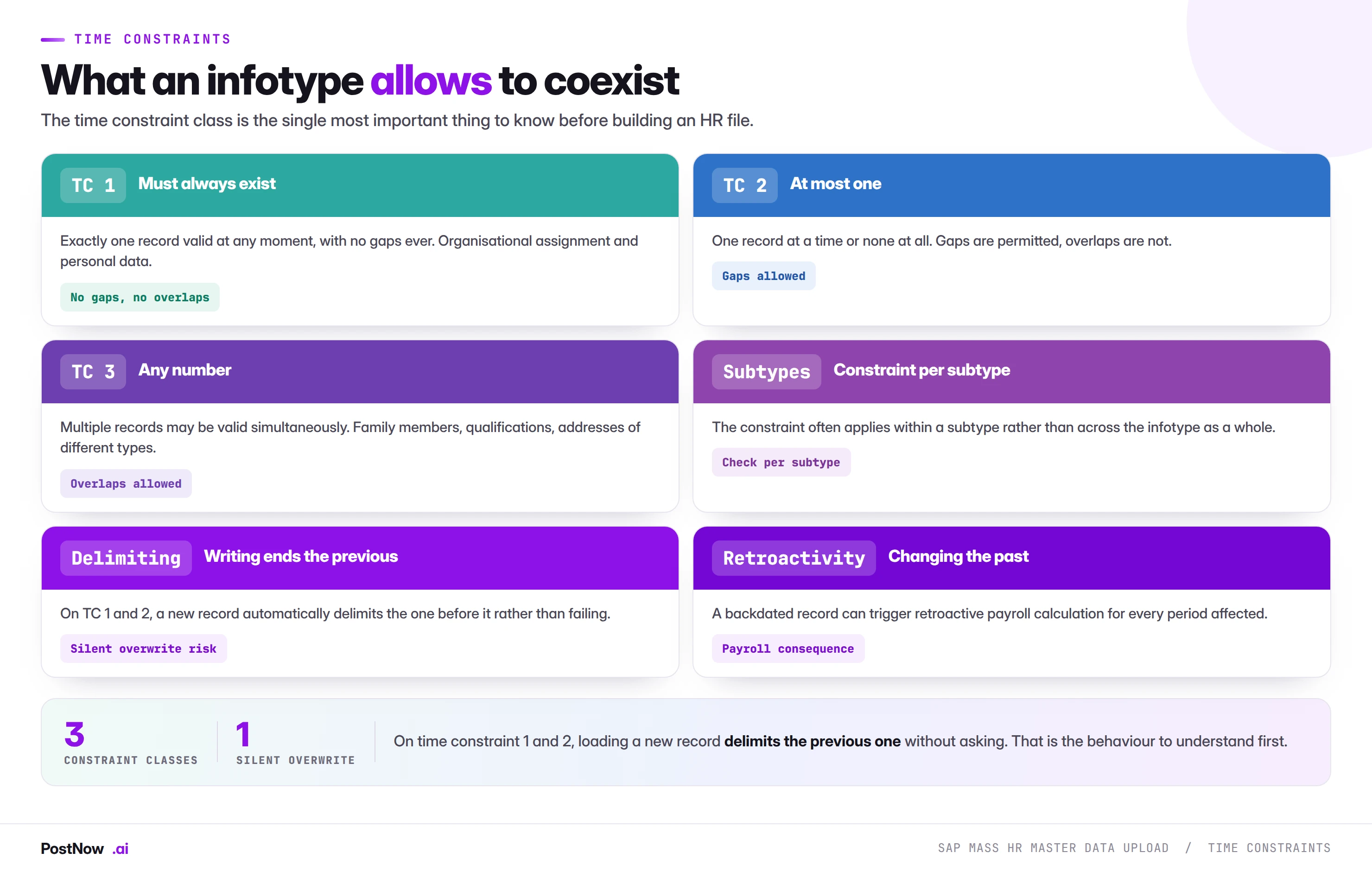1372x878 pixels.
Task: Select the Delimiting badge
Action: click(126, 558)
